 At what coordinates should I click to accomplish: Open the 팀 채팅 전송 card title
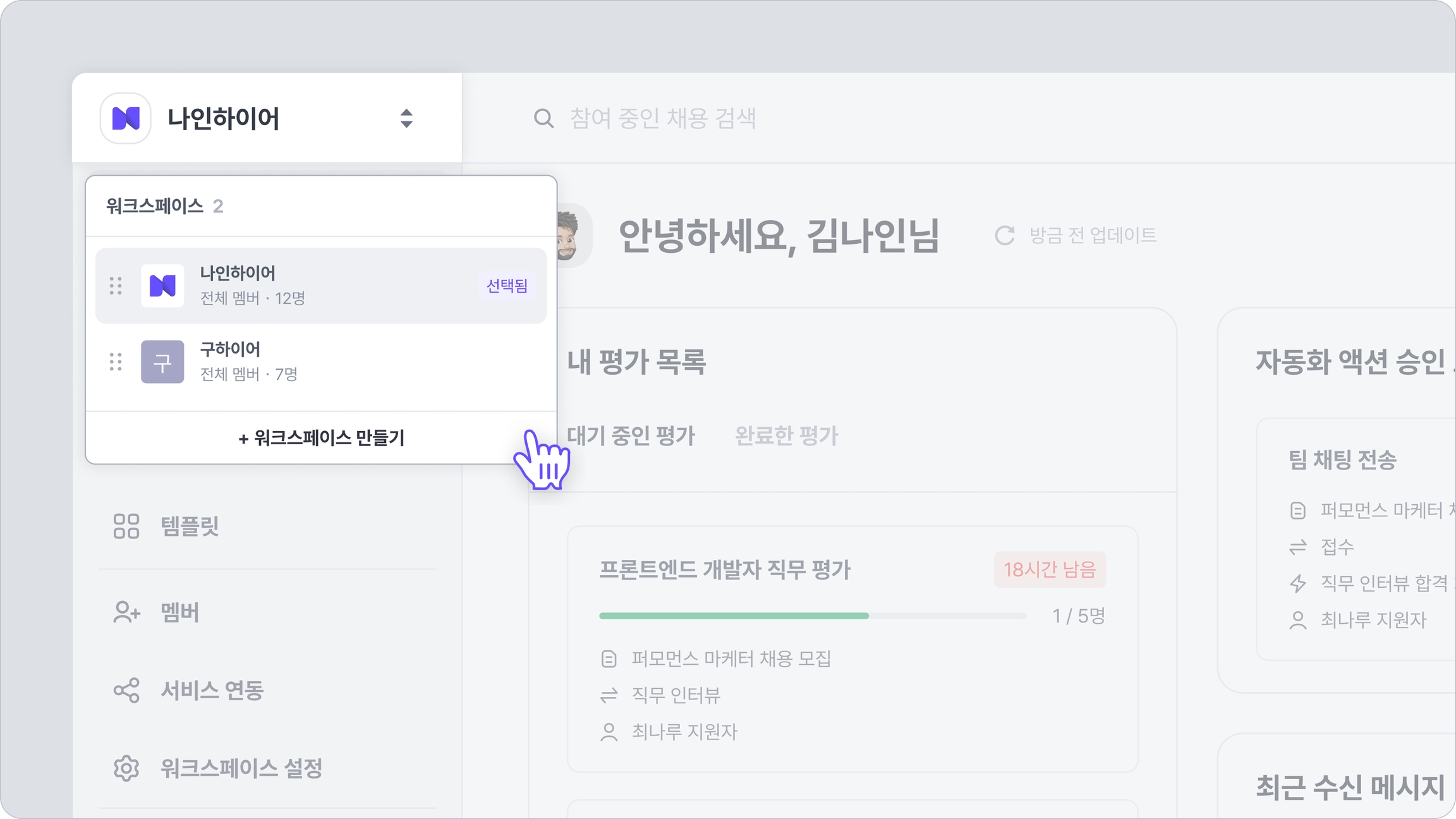(1342, 459)
